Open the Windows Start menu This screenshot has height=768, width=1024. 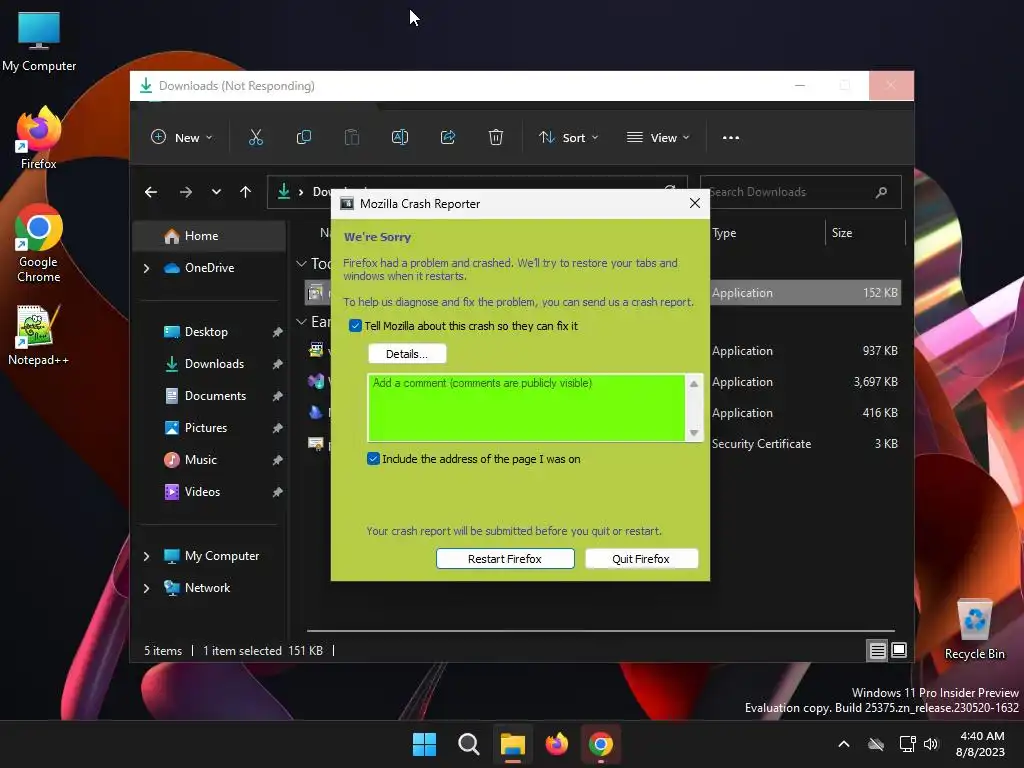pyautogui.click(x=424, y=744)
